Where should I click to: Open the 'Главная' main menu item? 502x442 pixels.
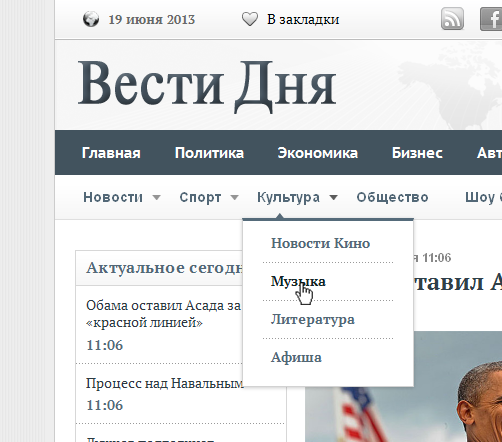click(111, 153)
